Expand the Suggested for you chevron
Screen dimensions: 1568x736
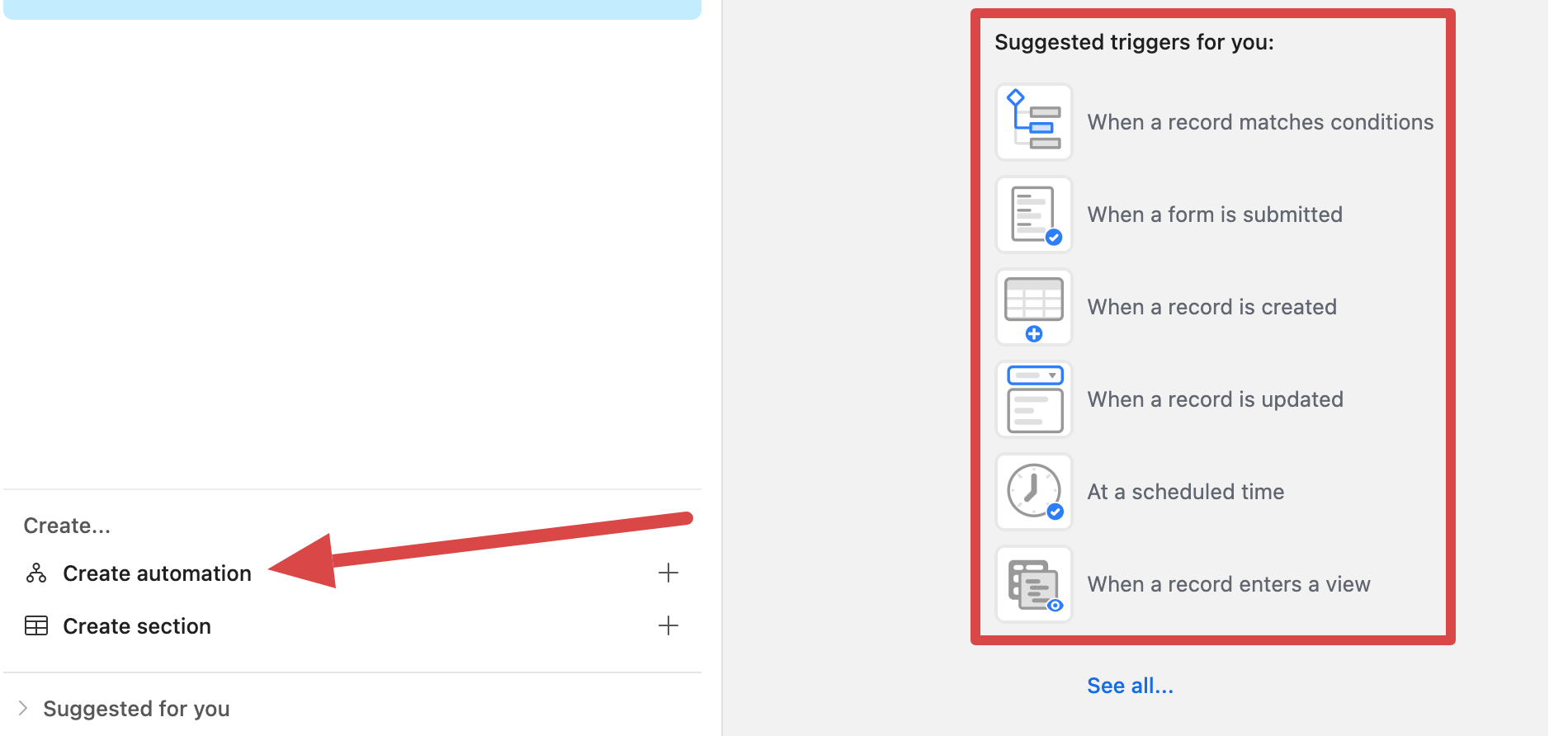click(23, 708)
